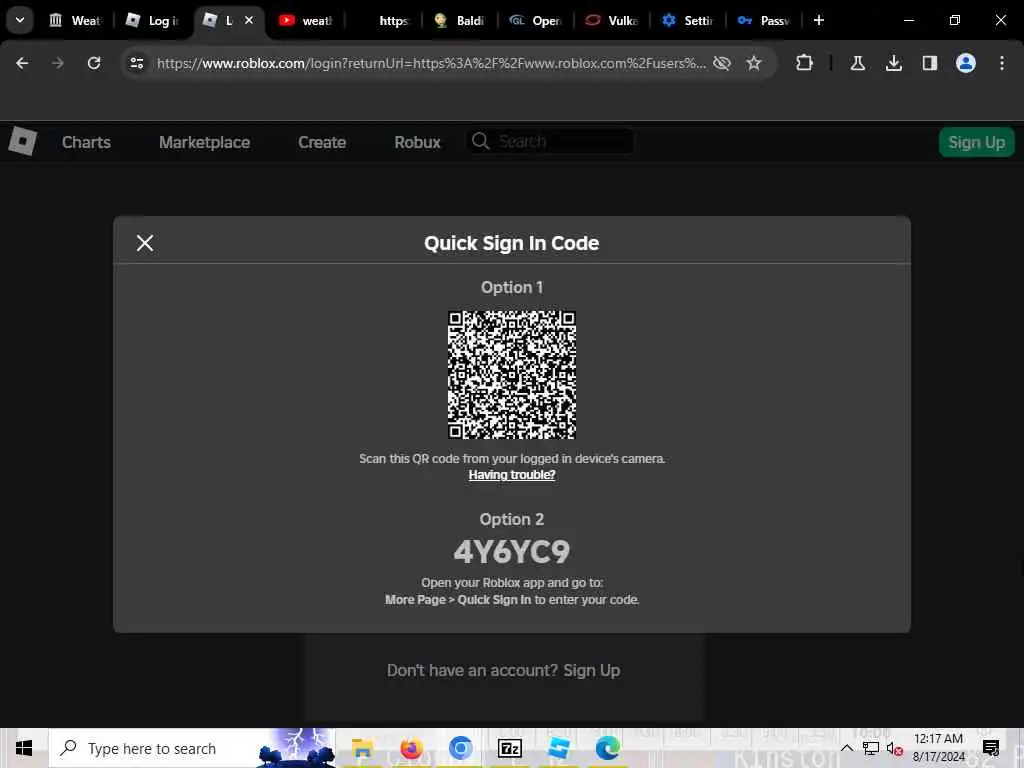Click the address bar URL
This screenshot has width=1024, height=768.
(431, 63)
